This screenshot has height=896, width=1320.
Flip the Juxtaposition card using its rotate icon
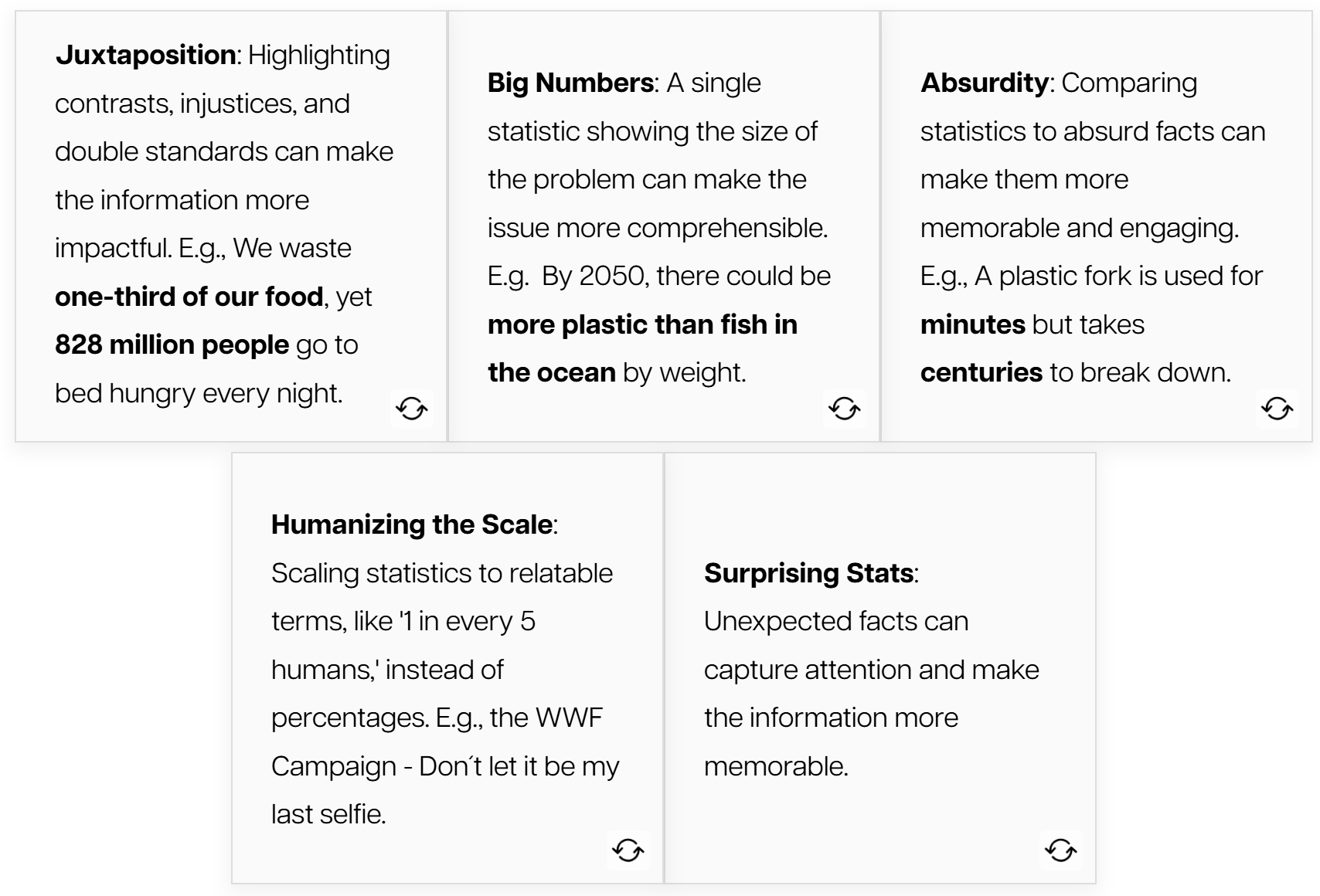[412, 408]
